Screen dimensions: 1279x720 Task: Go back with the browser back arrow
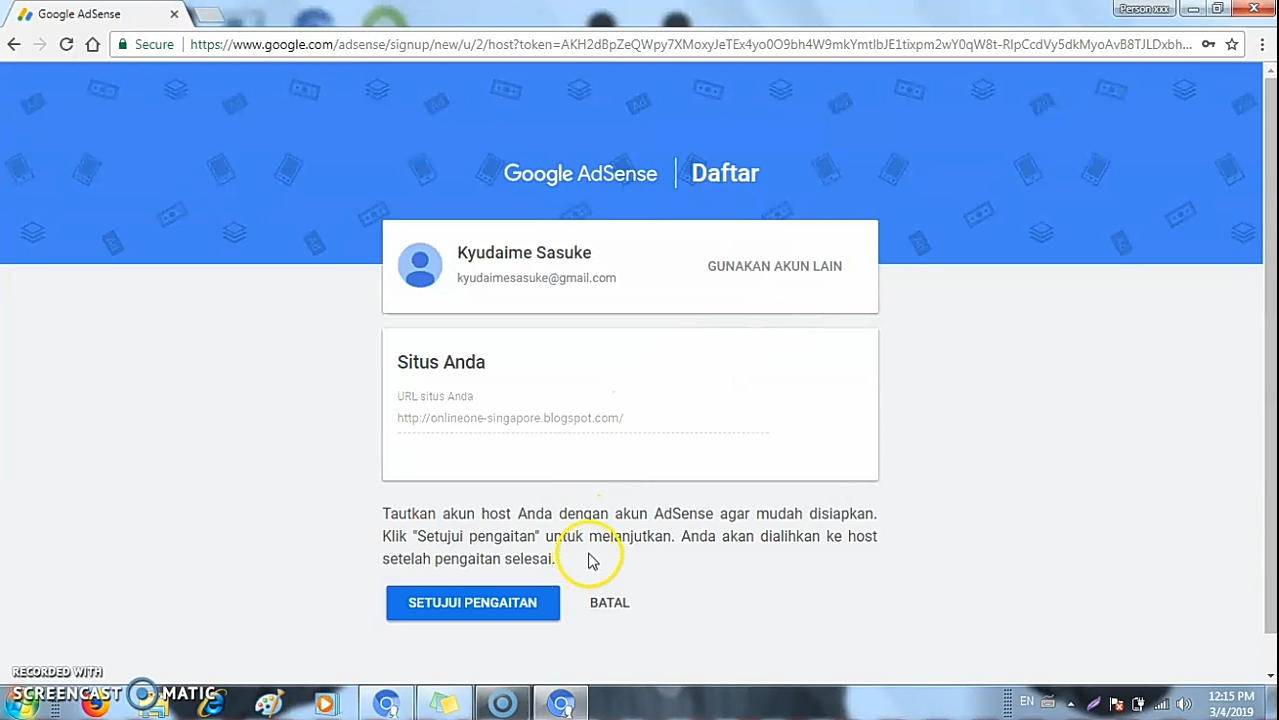14,44
